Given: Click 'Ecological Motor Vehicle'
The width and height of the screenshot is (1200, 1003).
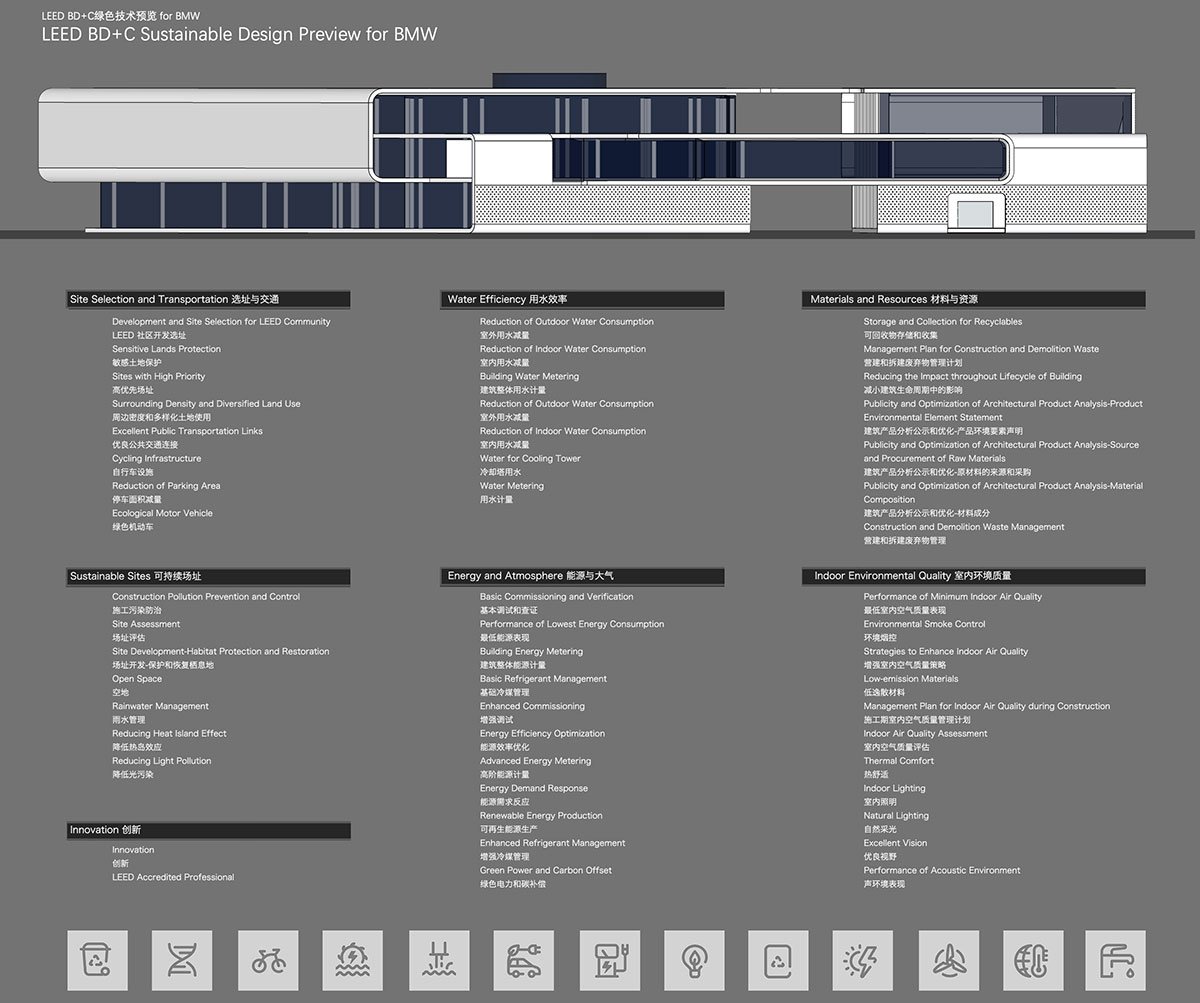Looking at the screenshot, I should 162,513.
